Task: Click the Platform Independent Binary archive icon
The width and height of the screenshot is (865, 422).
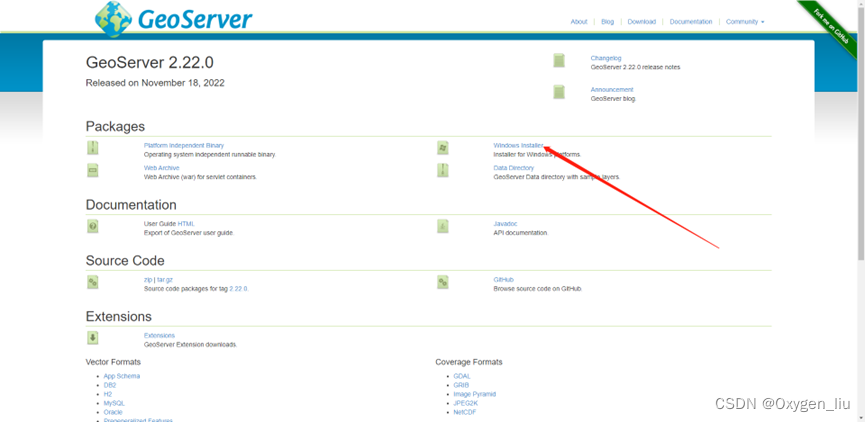Action: 93,148
